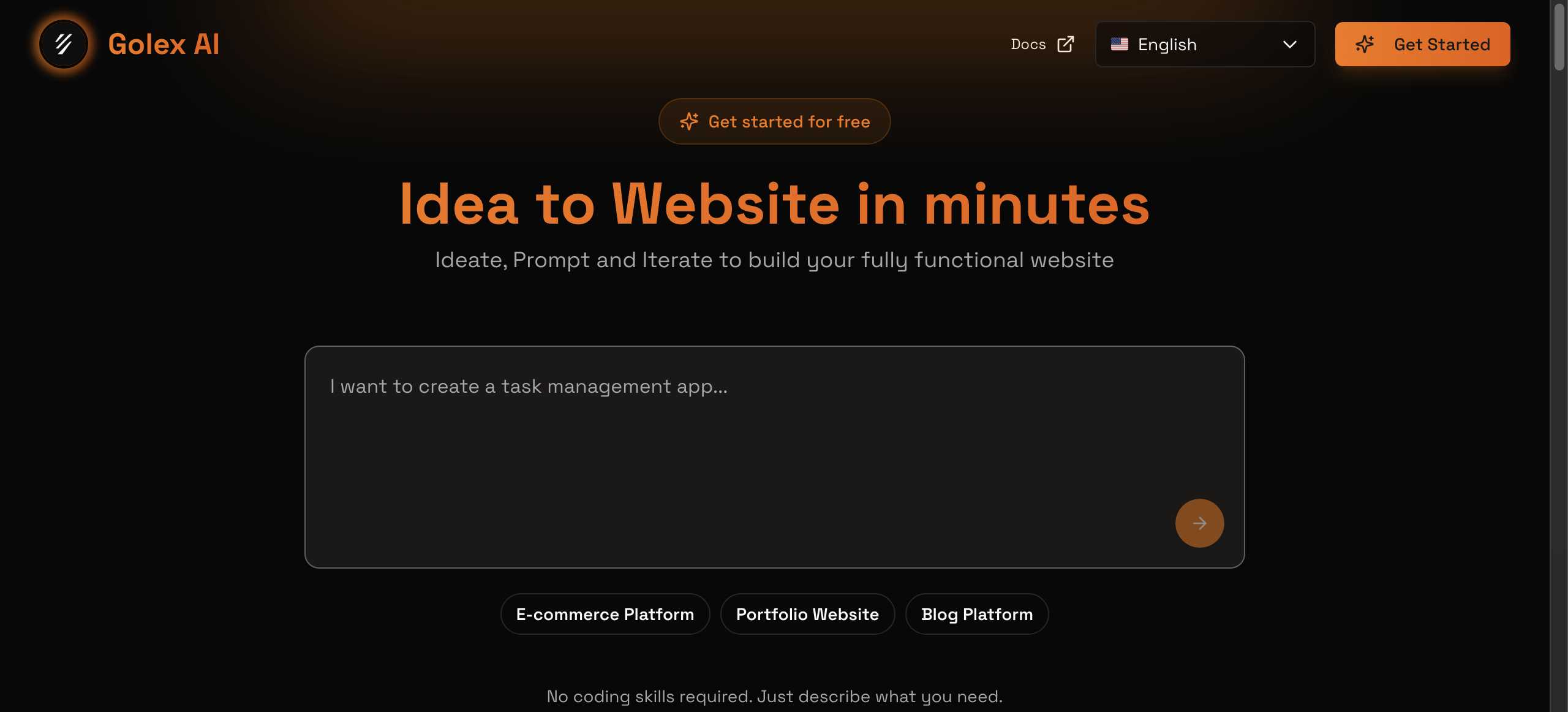Expand the language dropdown chevron

tap(1289, 44)
